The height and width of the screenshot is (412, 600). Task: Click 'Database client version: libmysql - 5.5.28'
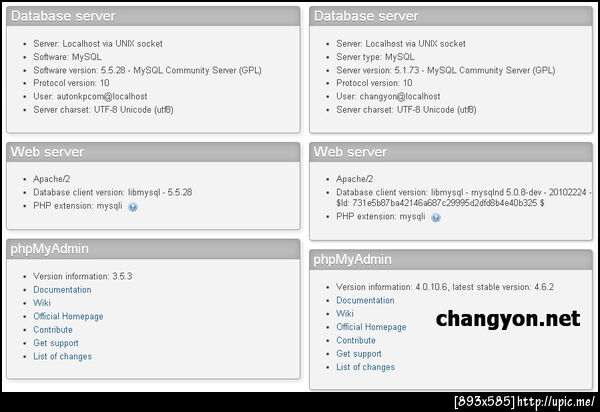113,192
